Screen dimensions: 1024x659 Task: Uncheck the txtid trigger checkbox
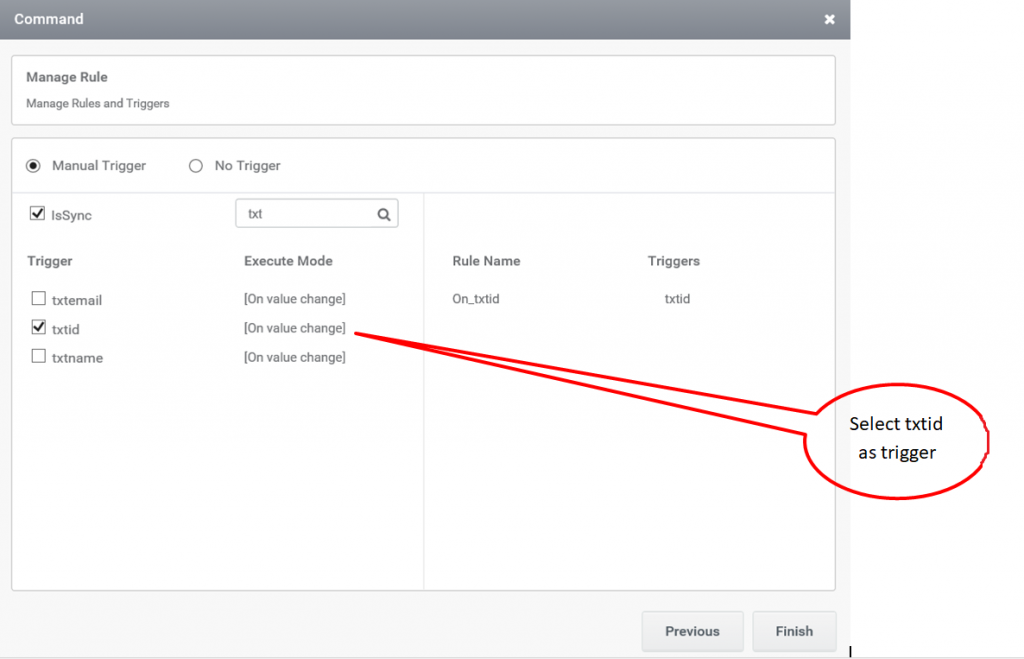(39, 327)
